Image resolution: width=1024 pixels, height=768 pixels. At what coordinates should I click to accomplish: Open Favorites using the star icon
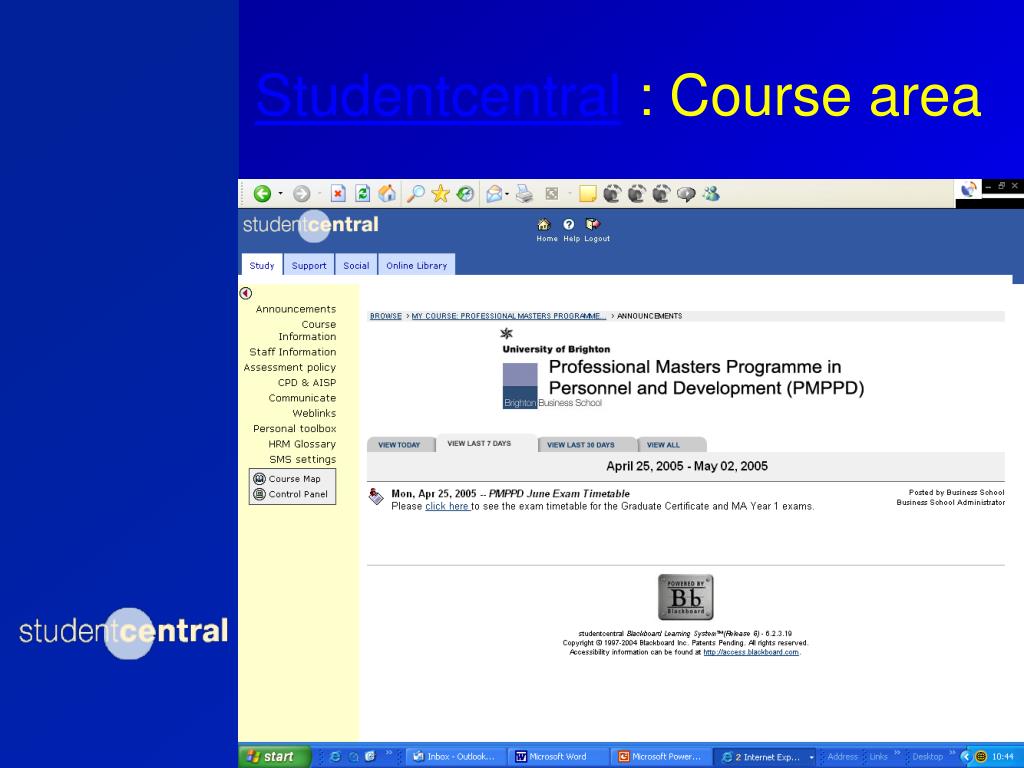[440, 193]
